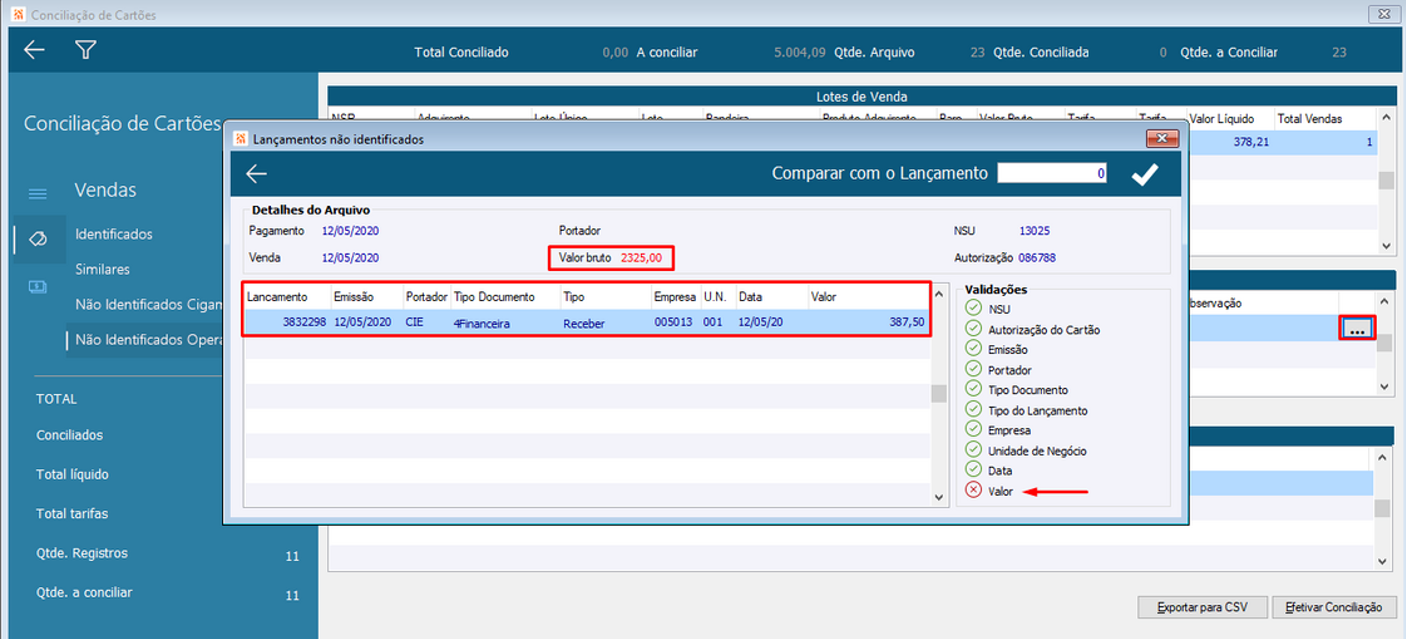1406x639 pixels.
Task: Open Não Identificados Opera... sidebar item
Action: click(148, 340)
